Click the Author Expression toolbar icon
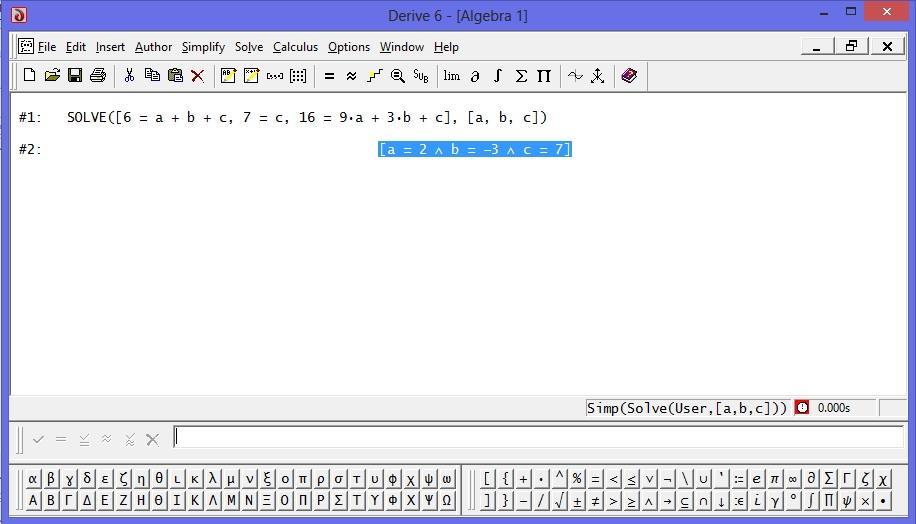Image resolution: width=916 pixels, height=524 pixels. tap(228, 75)
